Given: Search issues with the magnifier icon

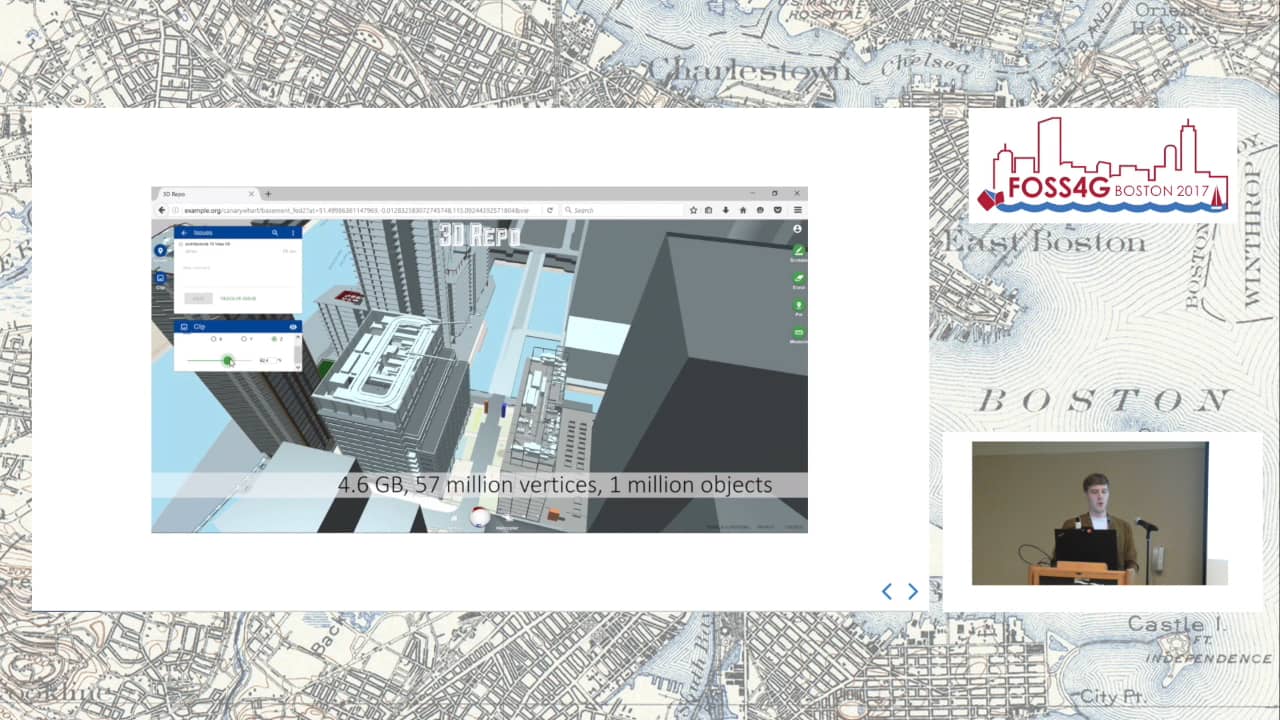Looking at the screenshot, I should pos(275,233).
